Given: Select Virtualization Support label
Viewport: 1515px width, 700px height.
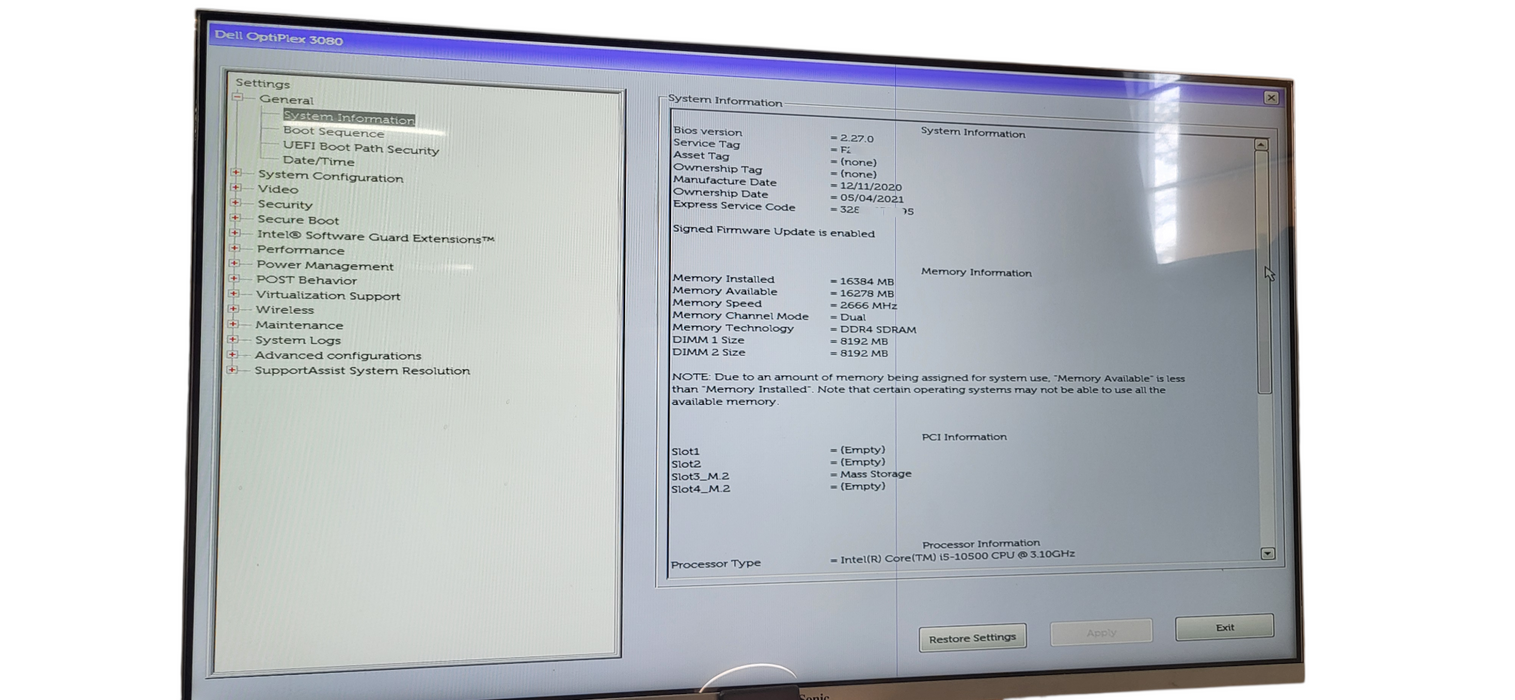Looking at the screenshot, I should [328, 295].
